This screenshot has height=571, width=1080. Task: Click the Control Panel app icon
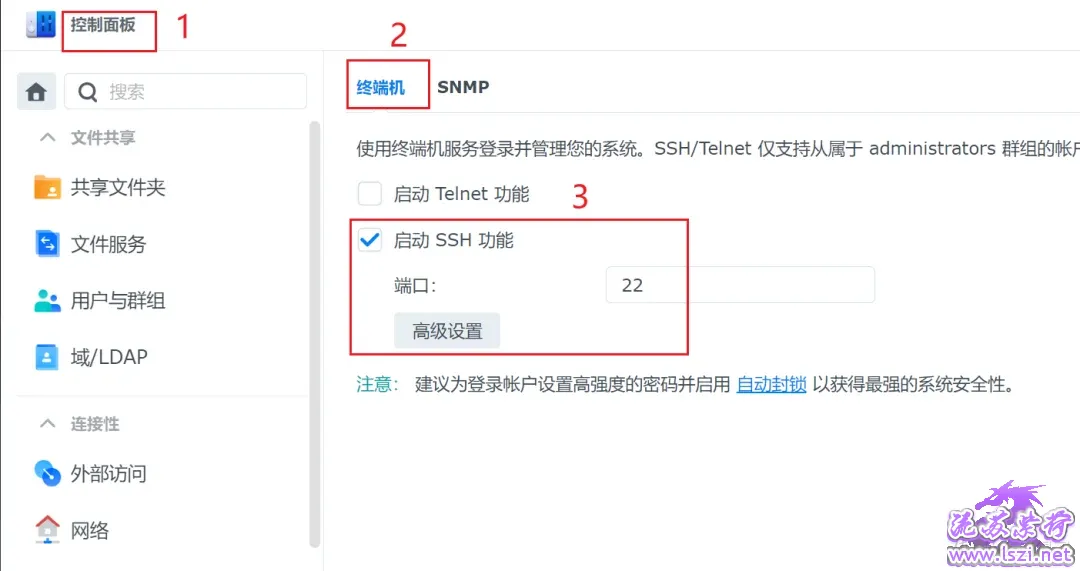(x=41, y=24)
